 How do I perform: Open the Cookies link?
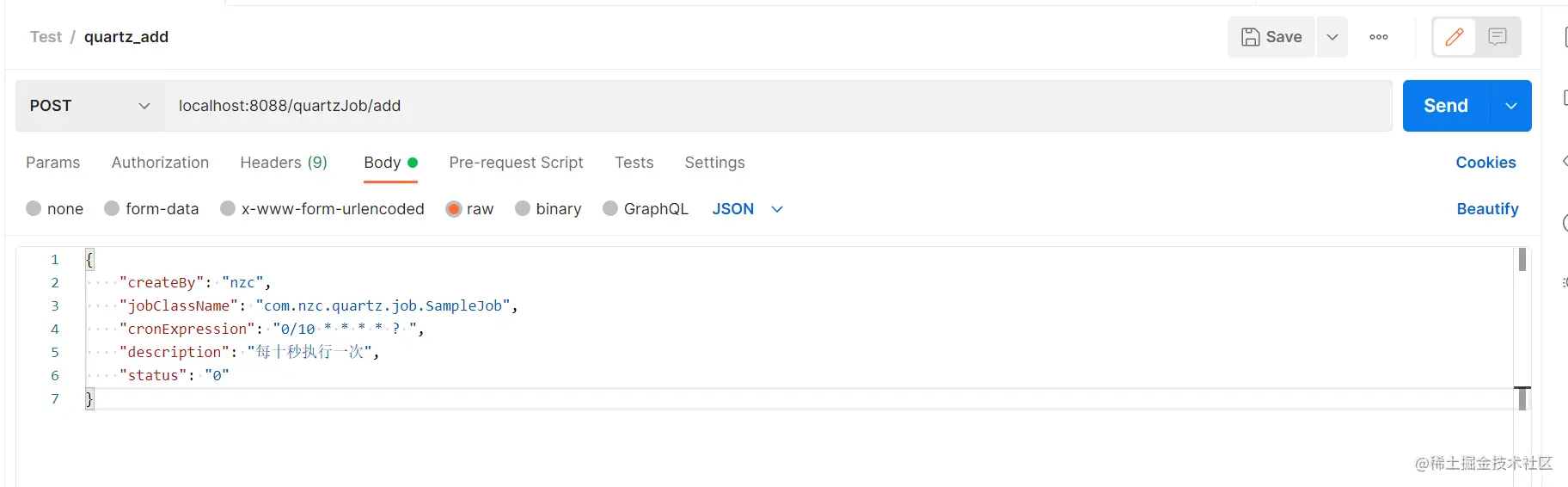coord(1485,163)
